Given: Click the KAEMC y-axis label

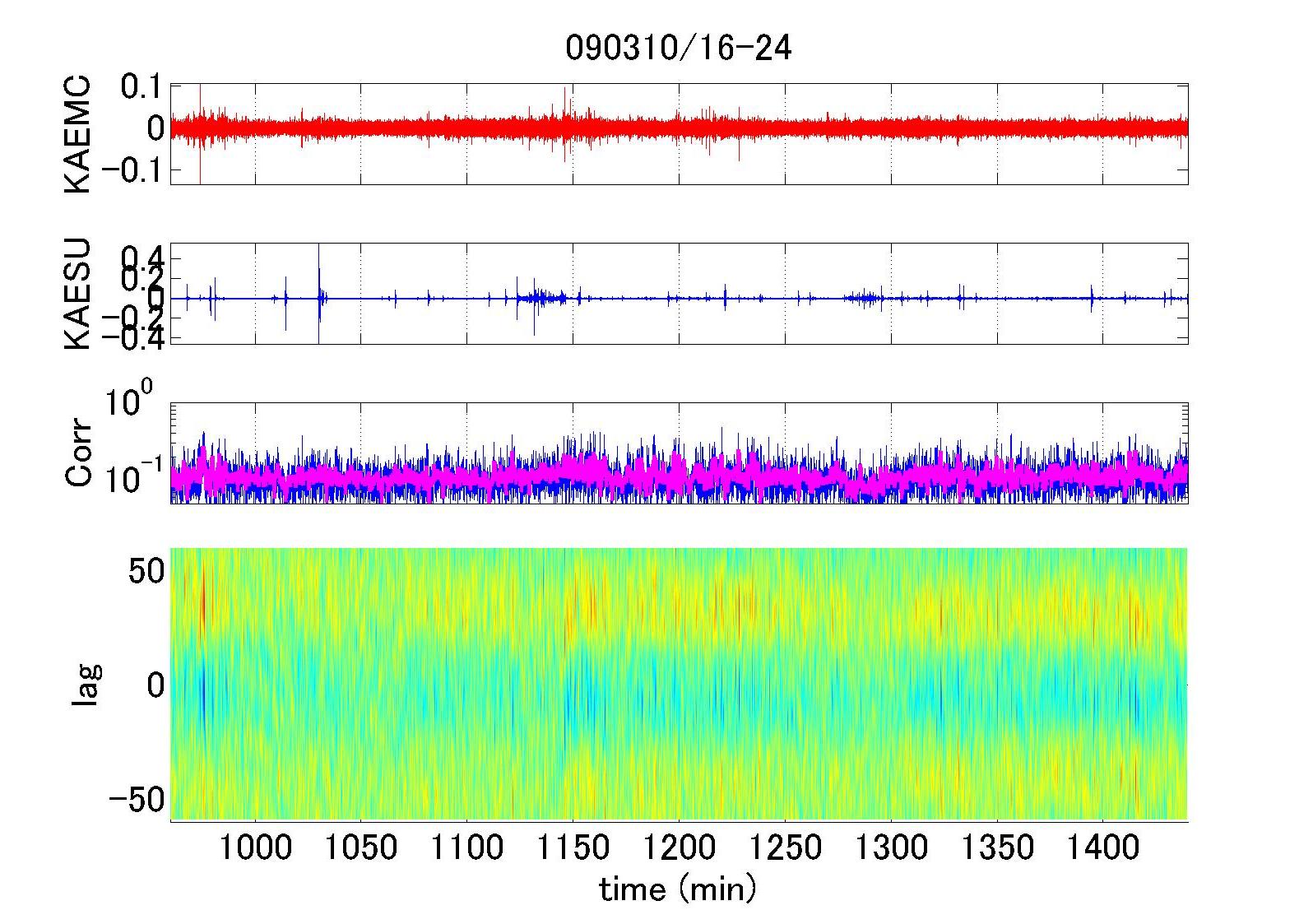Looking at the screenshot, I should coord(78,135).
